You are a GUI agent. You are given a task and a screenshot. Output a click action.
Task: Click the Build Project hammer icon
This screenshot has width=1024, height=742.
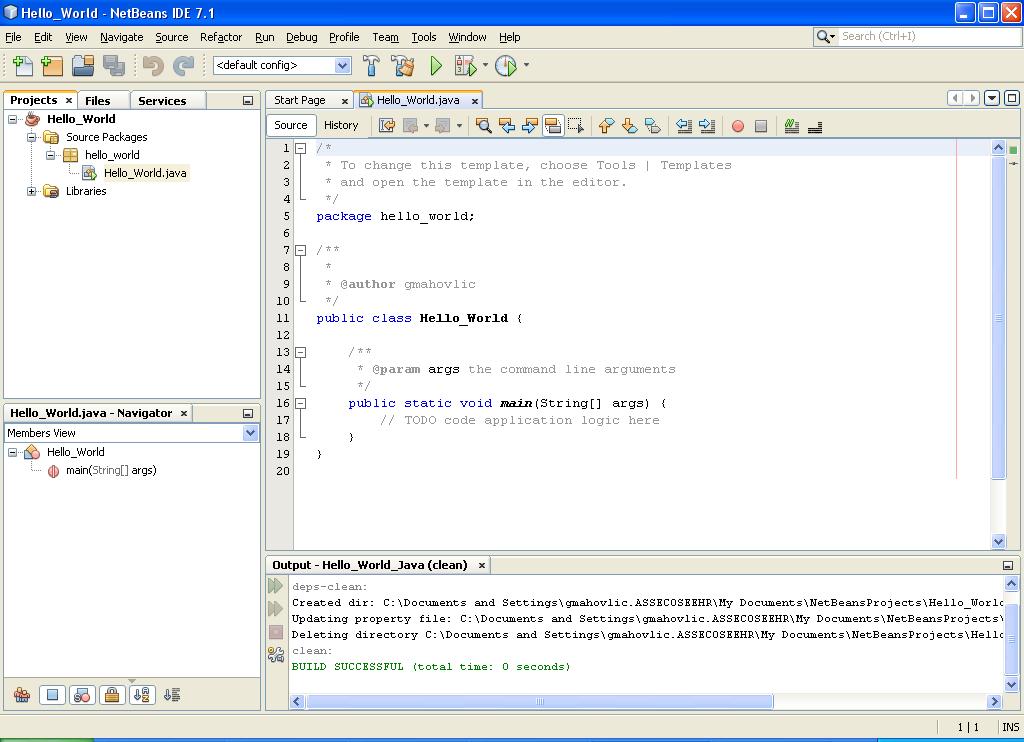(x=371, y=66)
